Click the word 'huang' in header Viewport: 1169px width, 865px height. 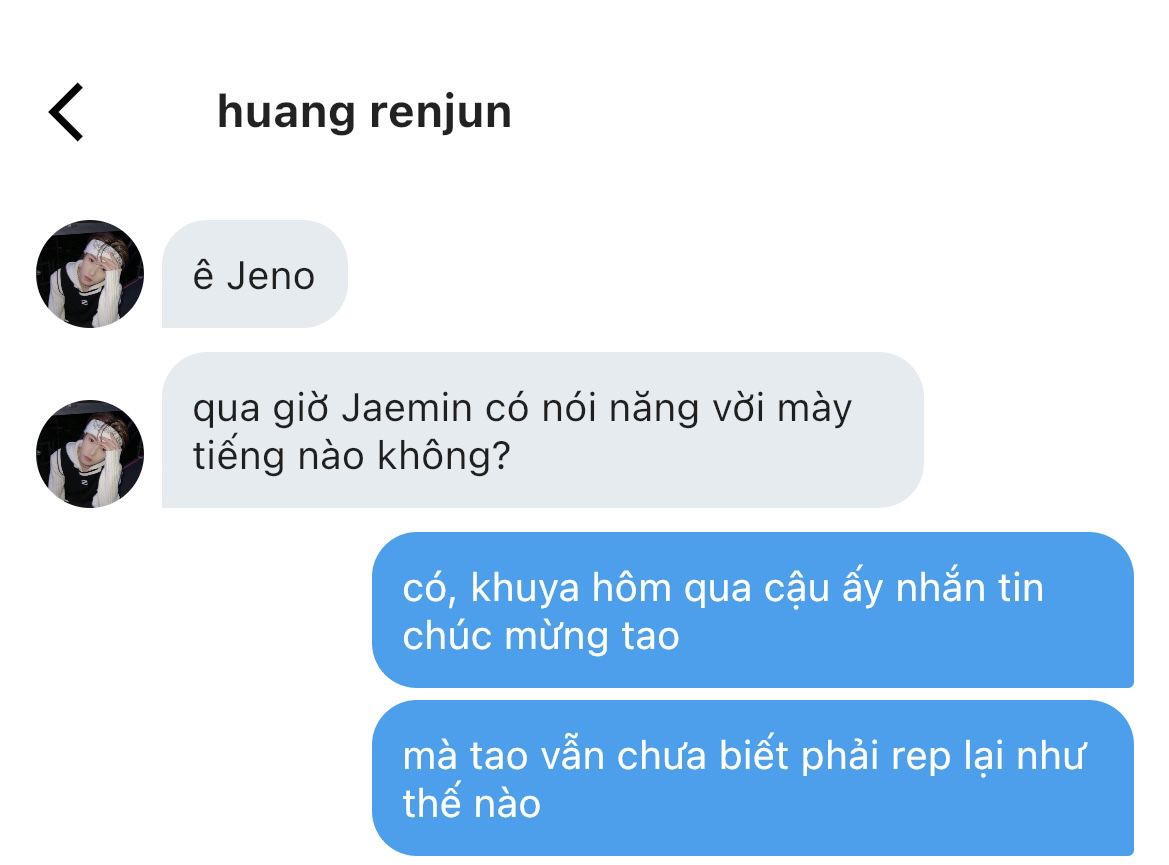pos(286,113)
